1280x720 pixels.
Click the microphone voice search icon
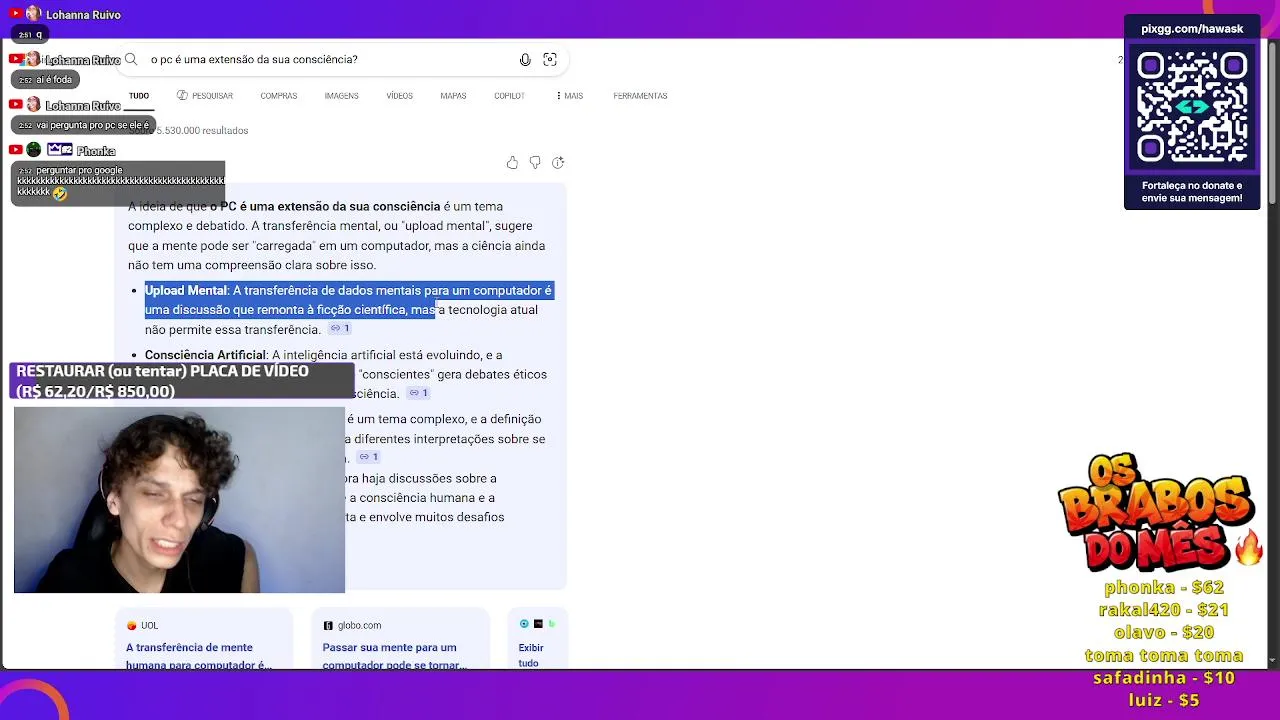coord(525,60)
